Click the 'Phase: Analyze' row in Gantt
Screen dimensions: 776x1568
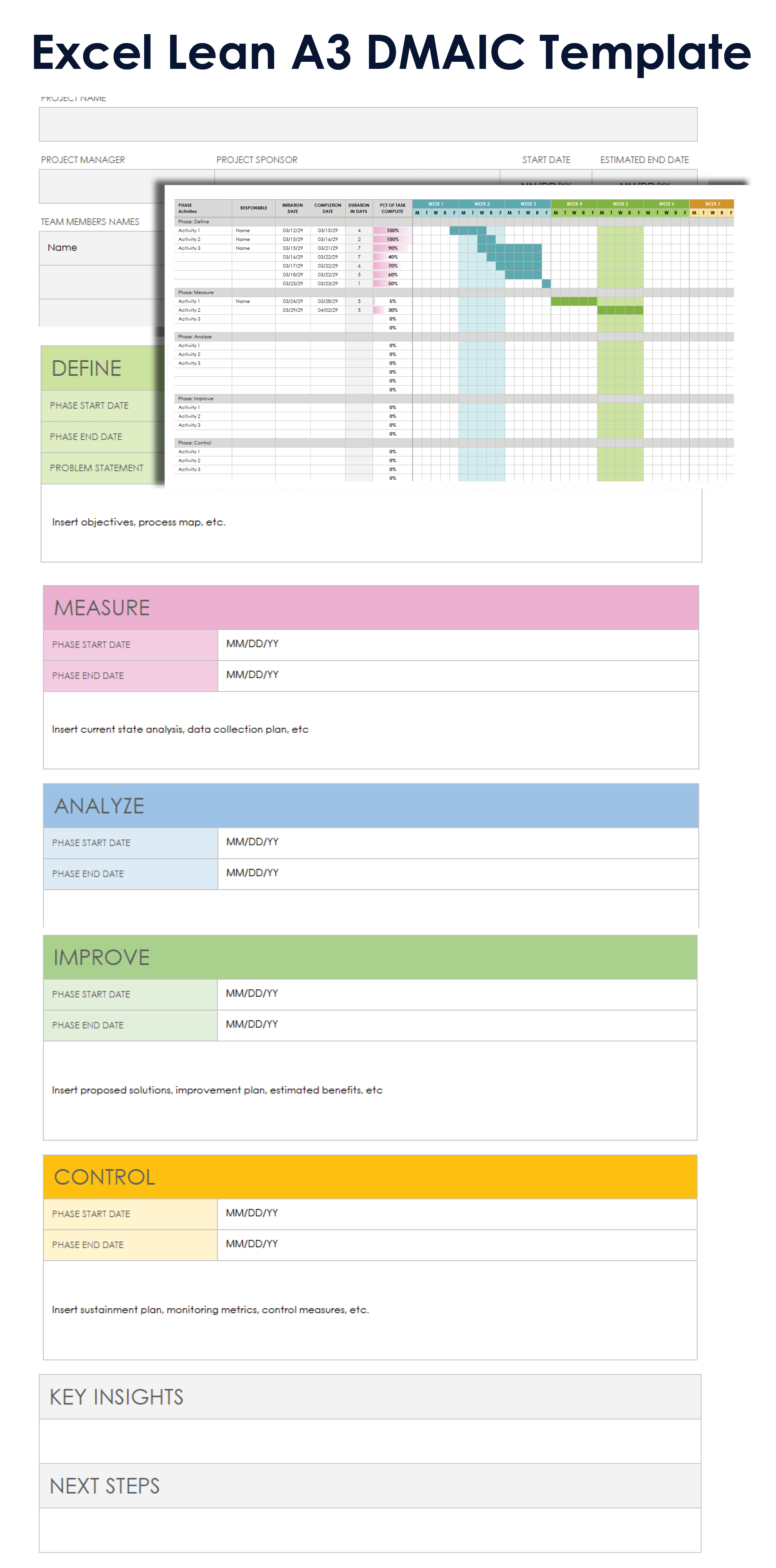(x=454, y=337)
